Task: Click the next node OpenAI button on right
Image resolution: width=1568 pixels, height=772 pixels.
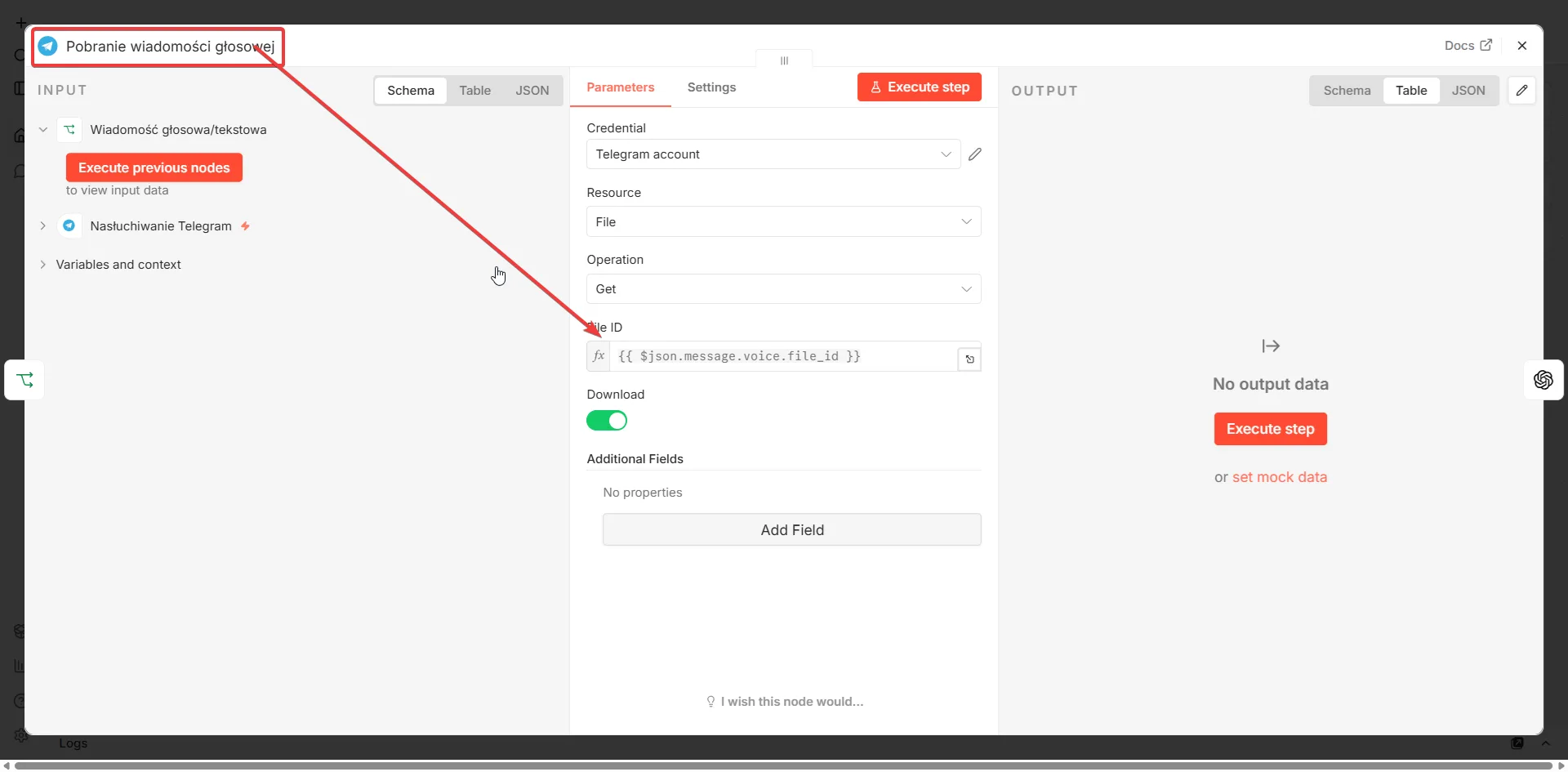Action: click(x=1543, y=380)
